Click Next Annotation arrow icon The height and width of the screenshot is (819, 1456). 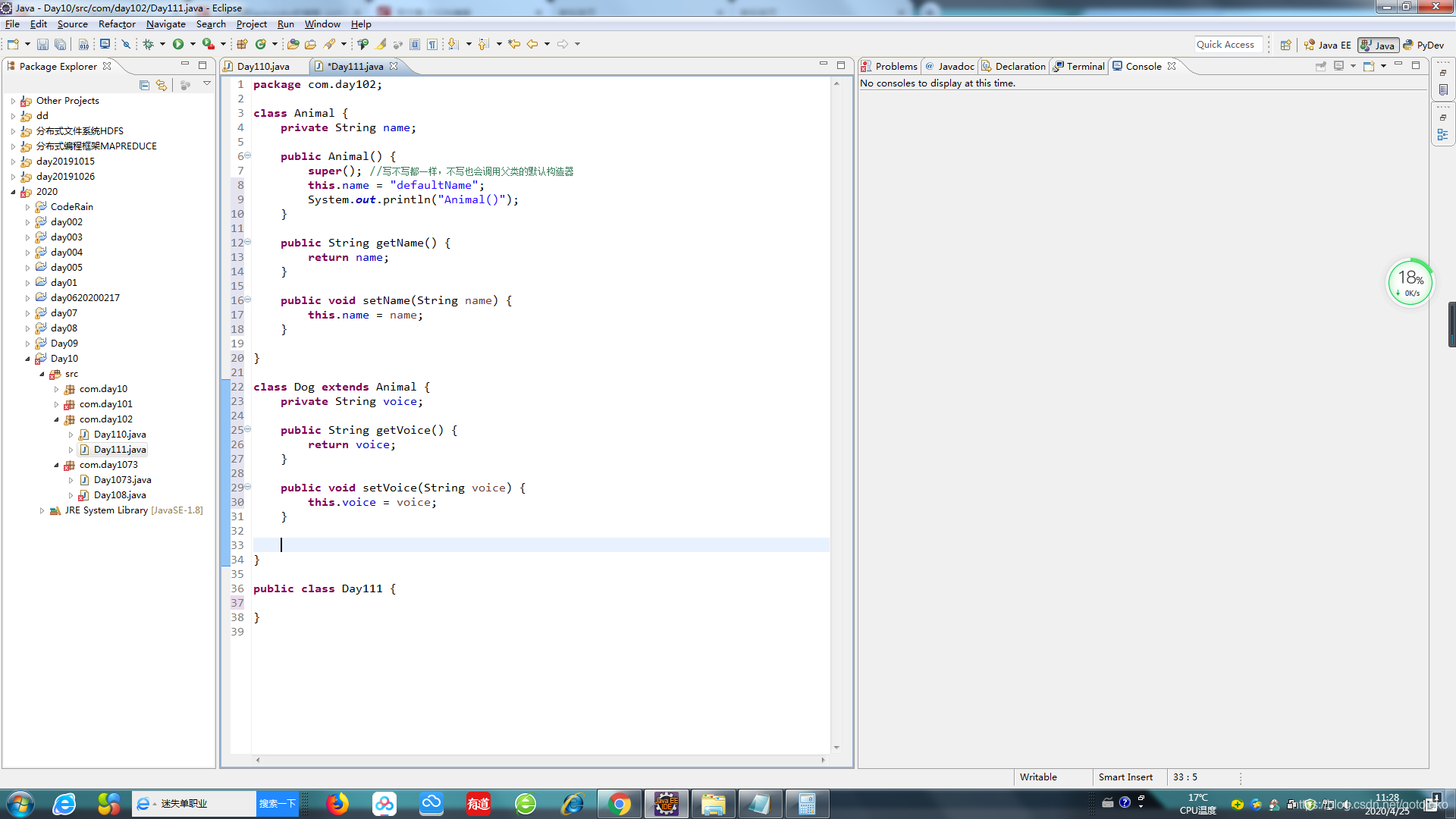click(x=453, y=45)
